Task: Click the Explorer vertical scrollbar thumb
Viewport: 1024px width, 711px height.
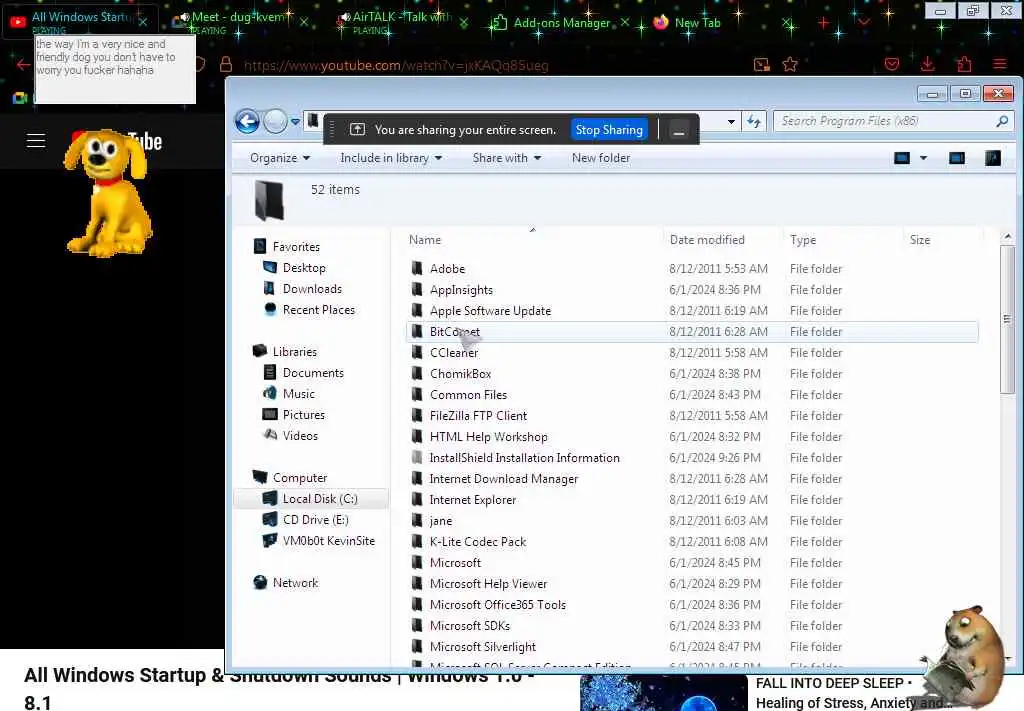Action: [1007, 319]
